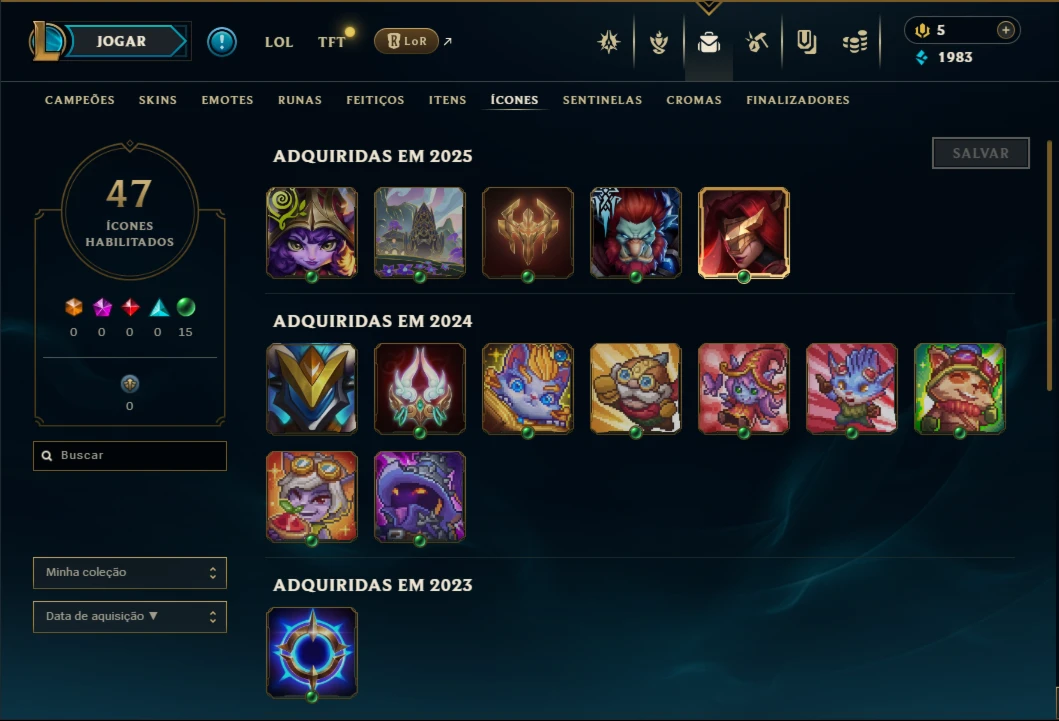Filter by the pink rarity gem
The width and height of the screenshot is (1059, 721).
(x=102, y=307)
